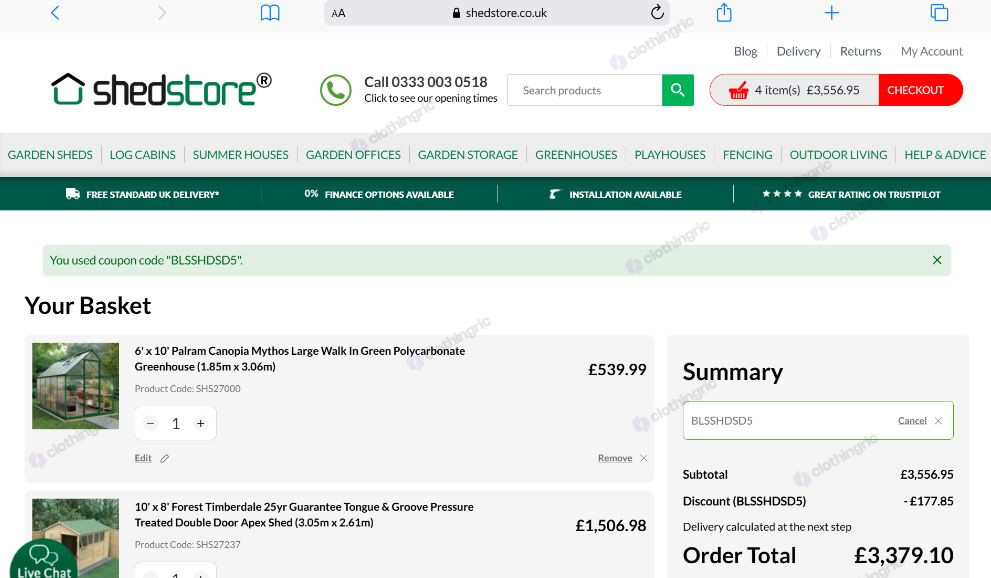Click the Order Total £3,379.10 value
The height and width of the screenshot is (578, 991).
903,555
